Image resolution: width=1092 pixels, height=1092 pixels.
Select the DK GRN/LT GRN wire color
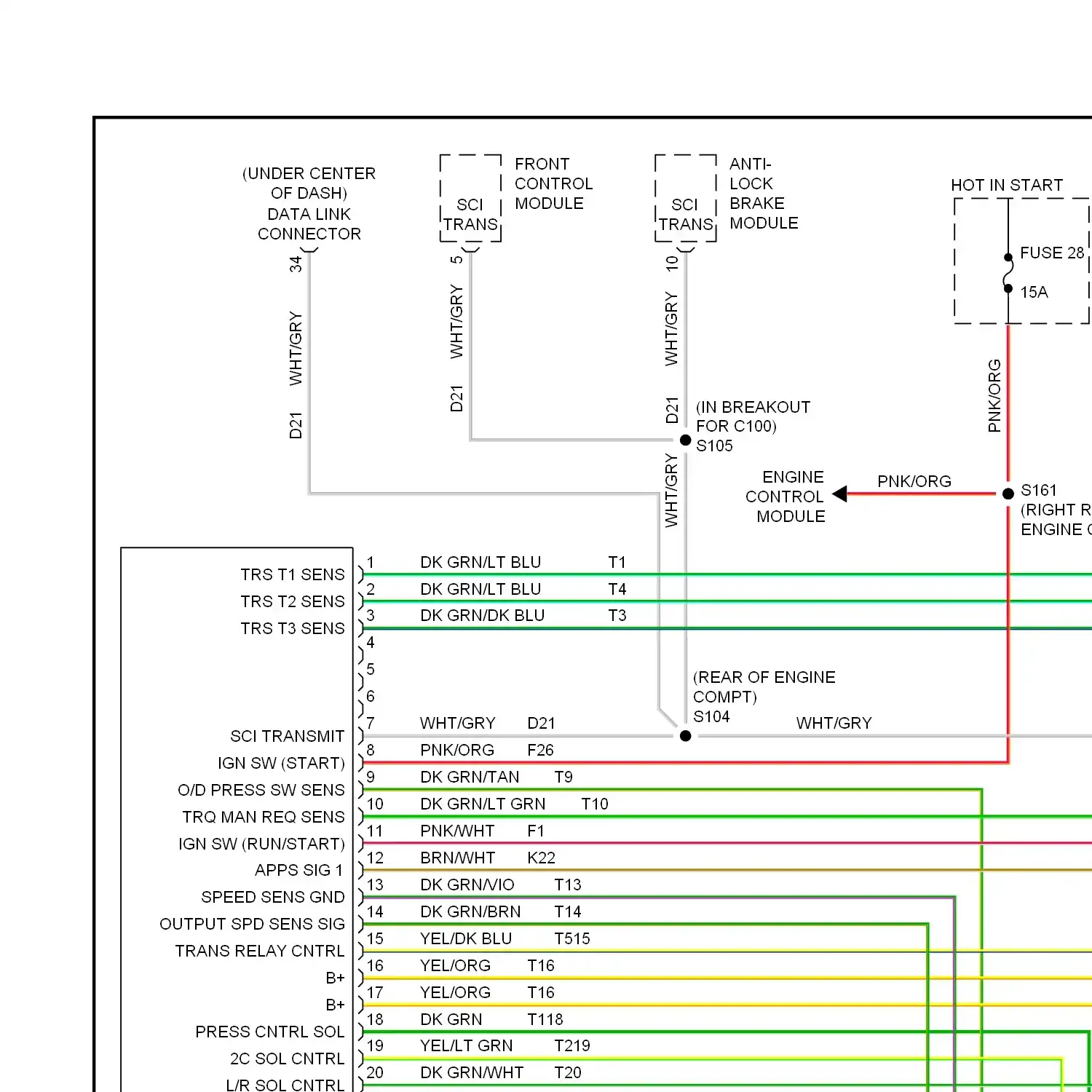[x=483, y=804]
